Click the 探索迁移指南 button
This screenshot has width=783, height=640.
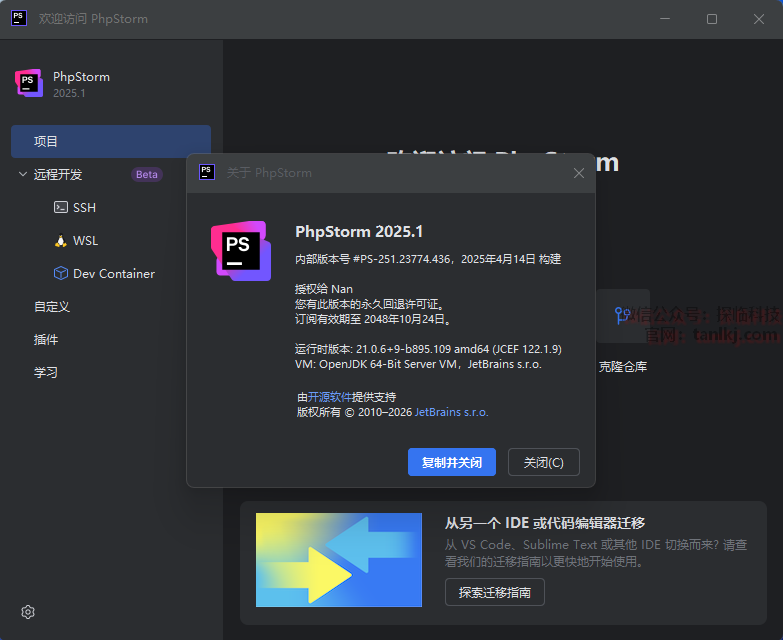point(495,592)
